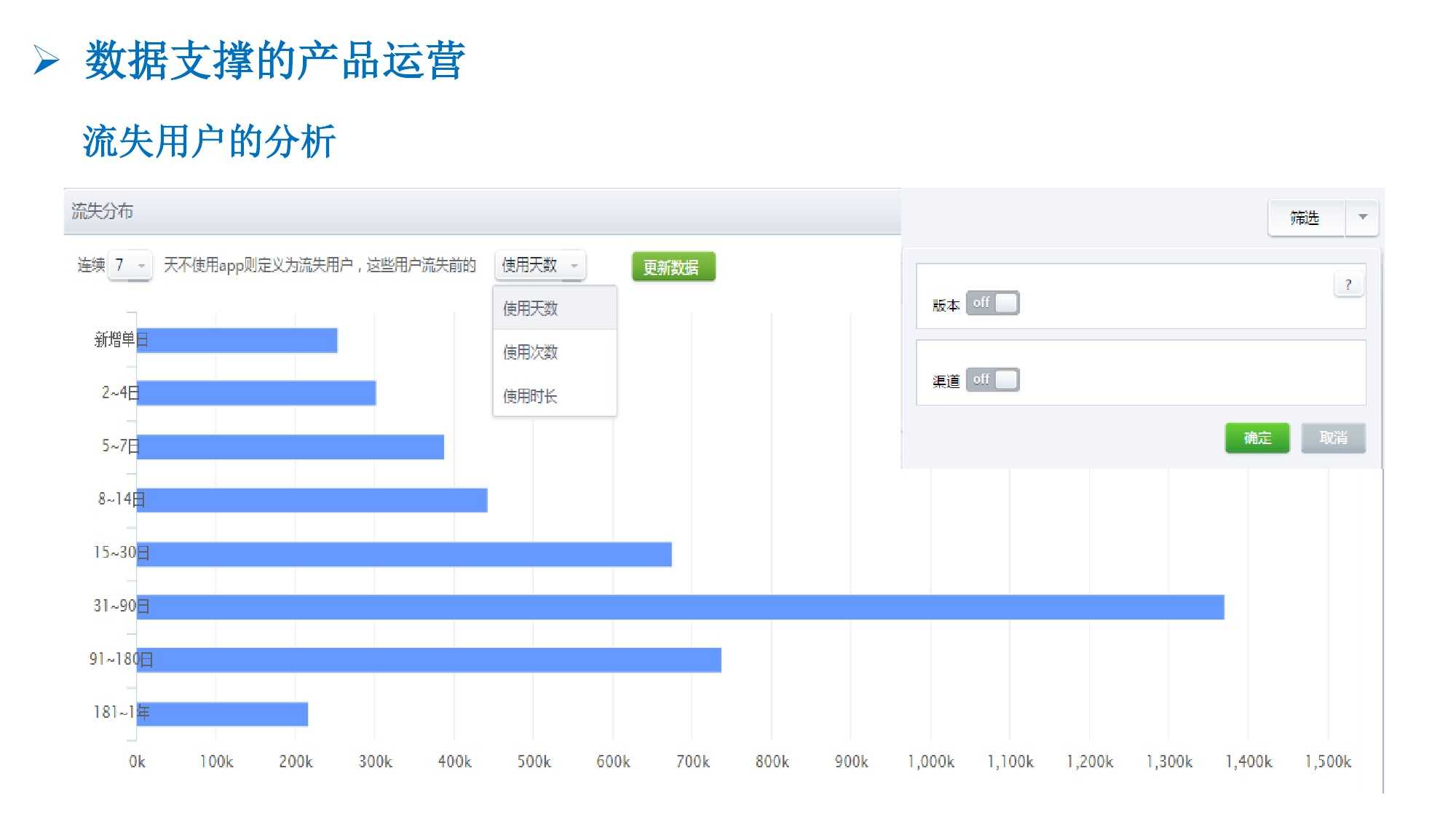Click the 15~30日 chart bar
Viewport: 1456px width, 819px height.
coord(404,554)
